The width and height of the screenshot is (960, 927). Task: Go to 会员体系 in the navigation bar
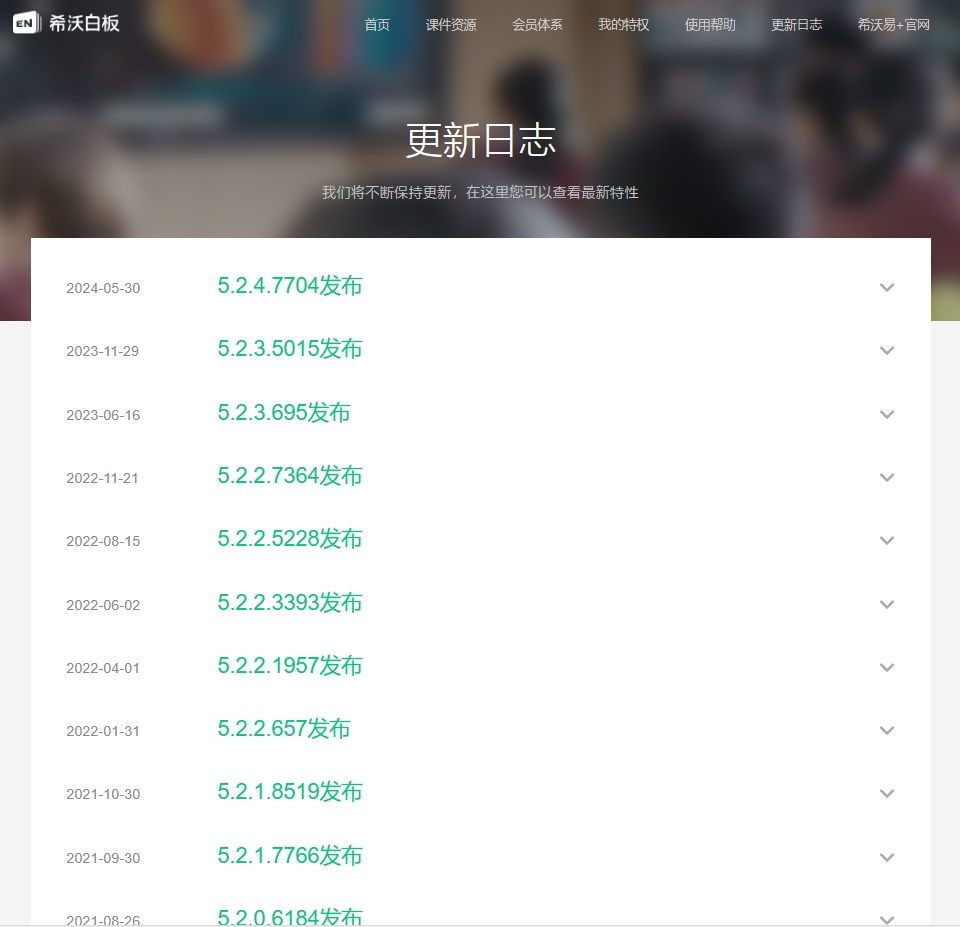coord(537,24)
